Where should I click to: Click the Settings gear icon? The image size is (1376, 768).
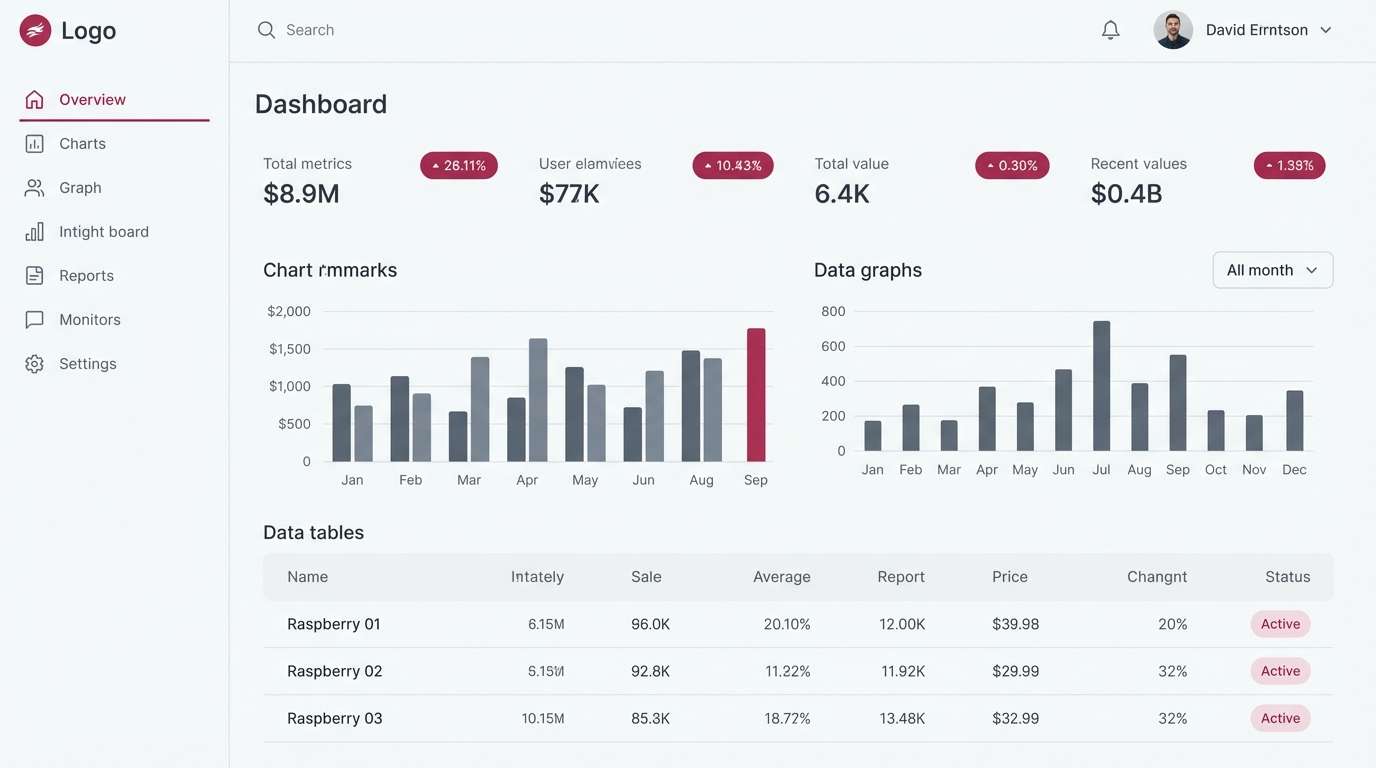[x=34, y=364]
